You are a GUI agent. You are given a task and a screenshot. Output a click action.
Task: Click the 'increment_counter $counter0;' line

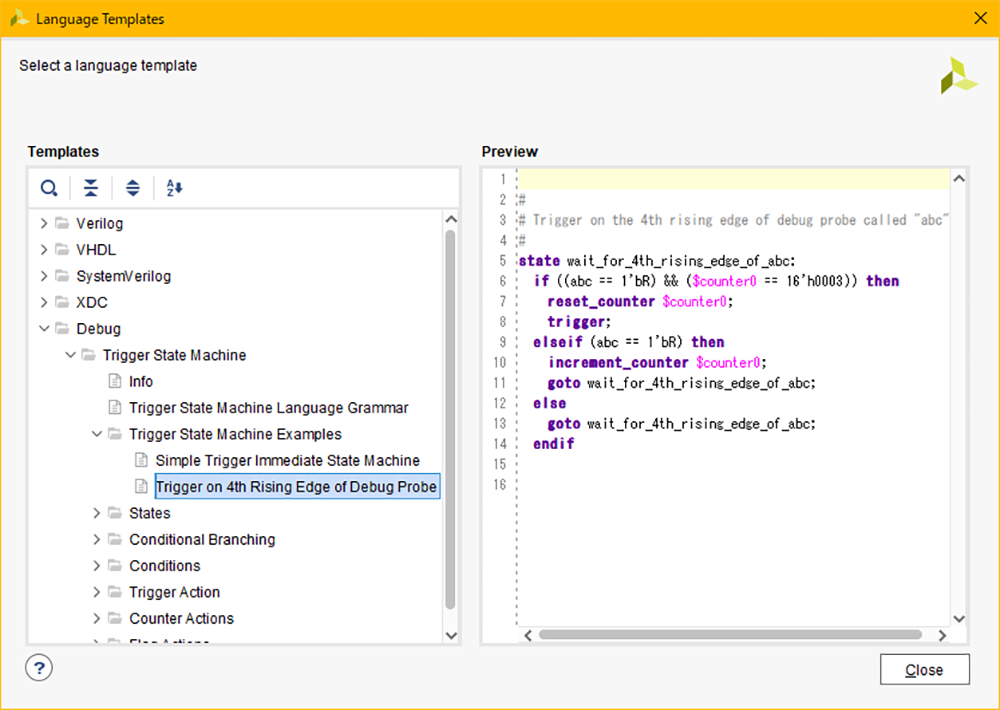click(657, 363)
